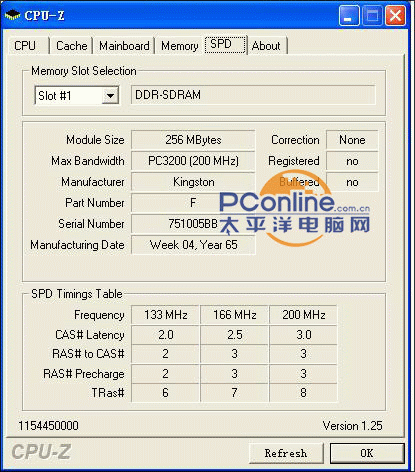Click the CPU-Z chip icon in title bar
Screen dimensions: 415x472
(x=12, y=15)
